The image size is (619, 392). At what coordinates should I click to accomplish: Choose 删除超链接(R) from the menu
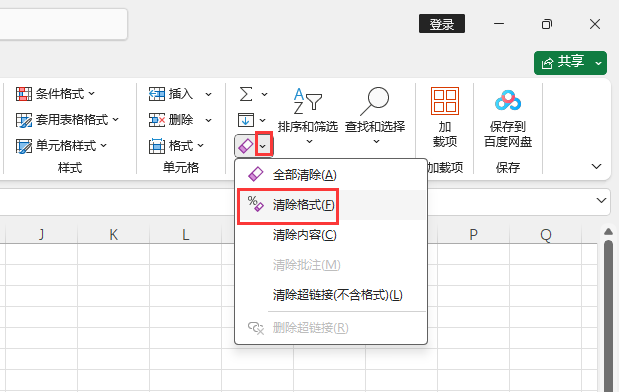[x=331, y=328]
